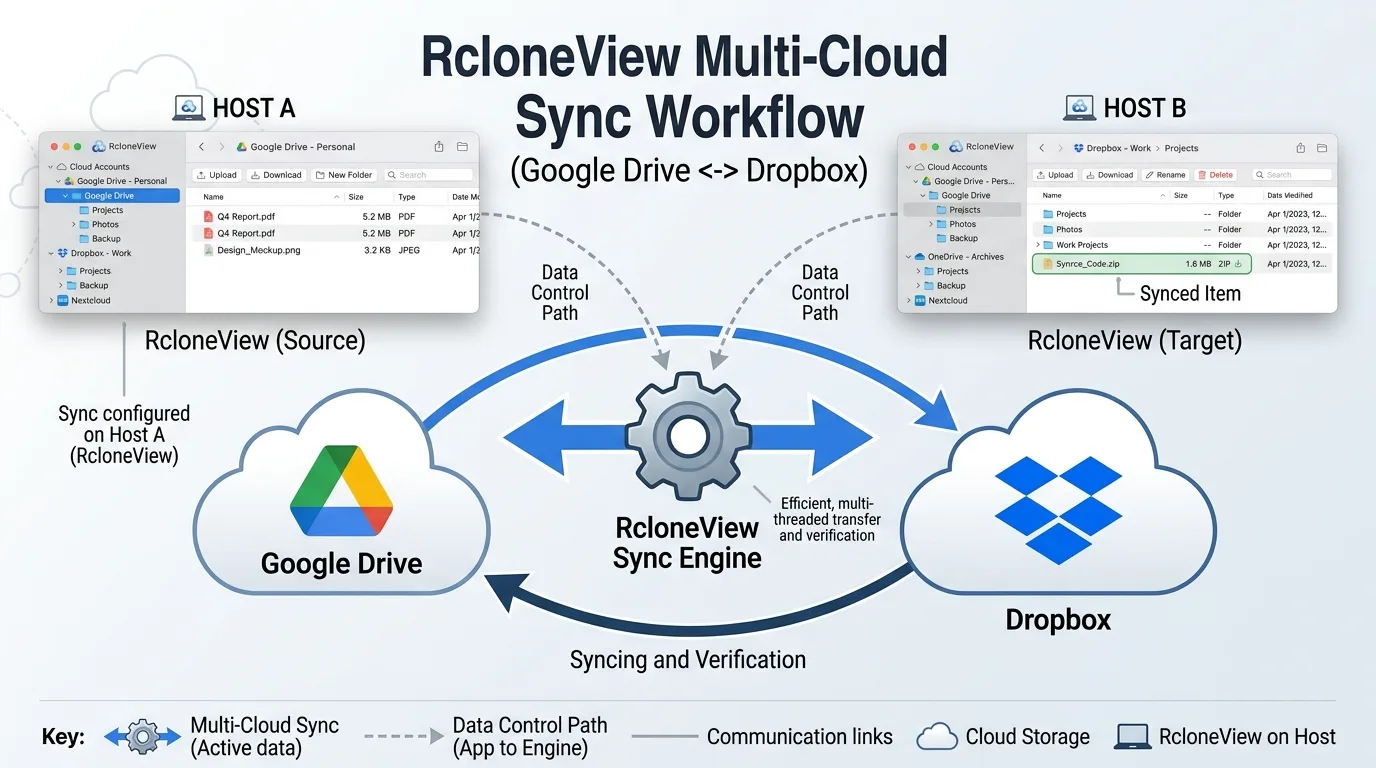Focus the Search field in Host B
The width and height of the screenshot is (1376, 768).
[x=1292, y=175]
